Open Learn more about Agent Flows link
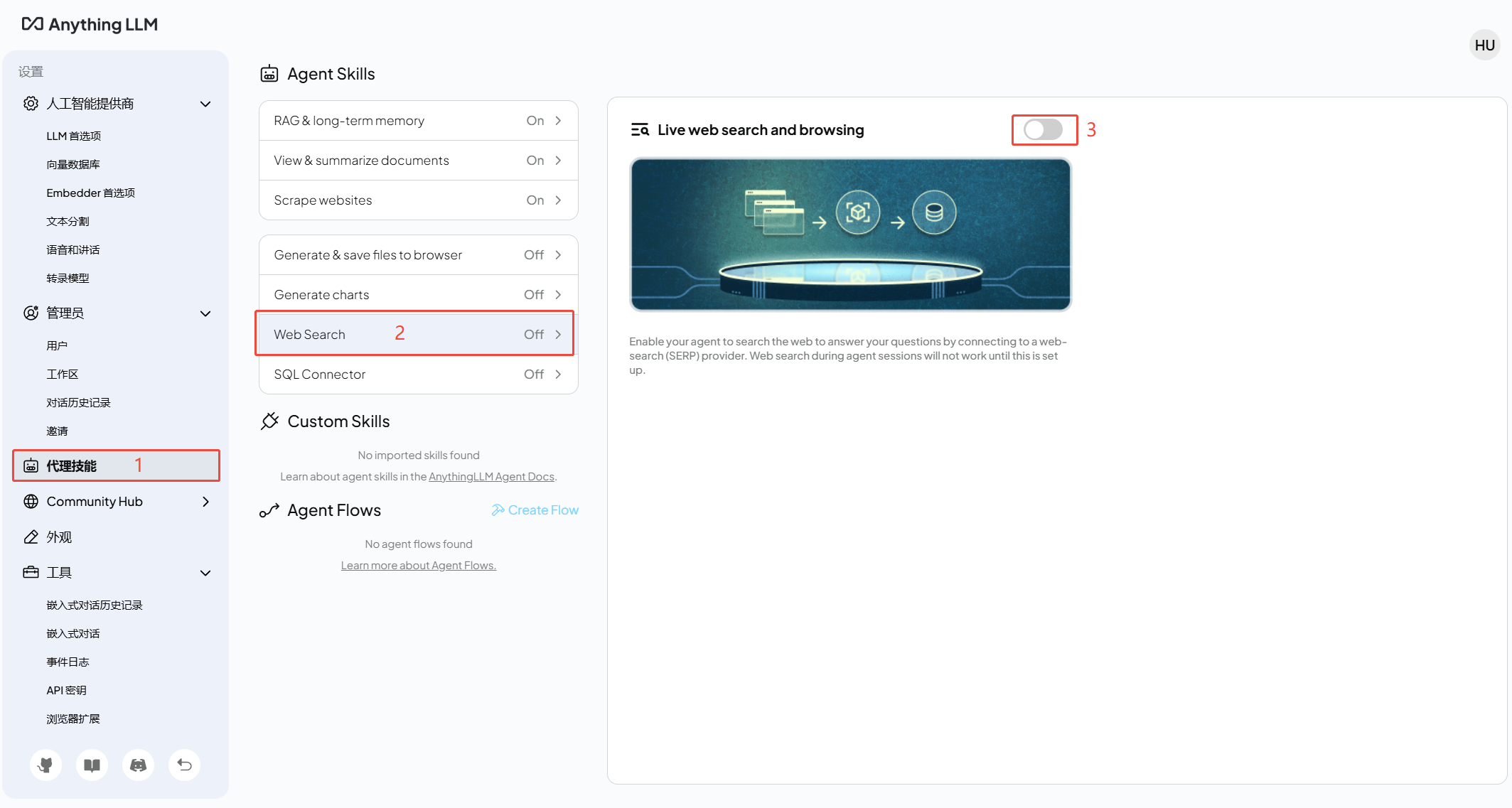The image size is (1512, 808). (x=418, y=565)
